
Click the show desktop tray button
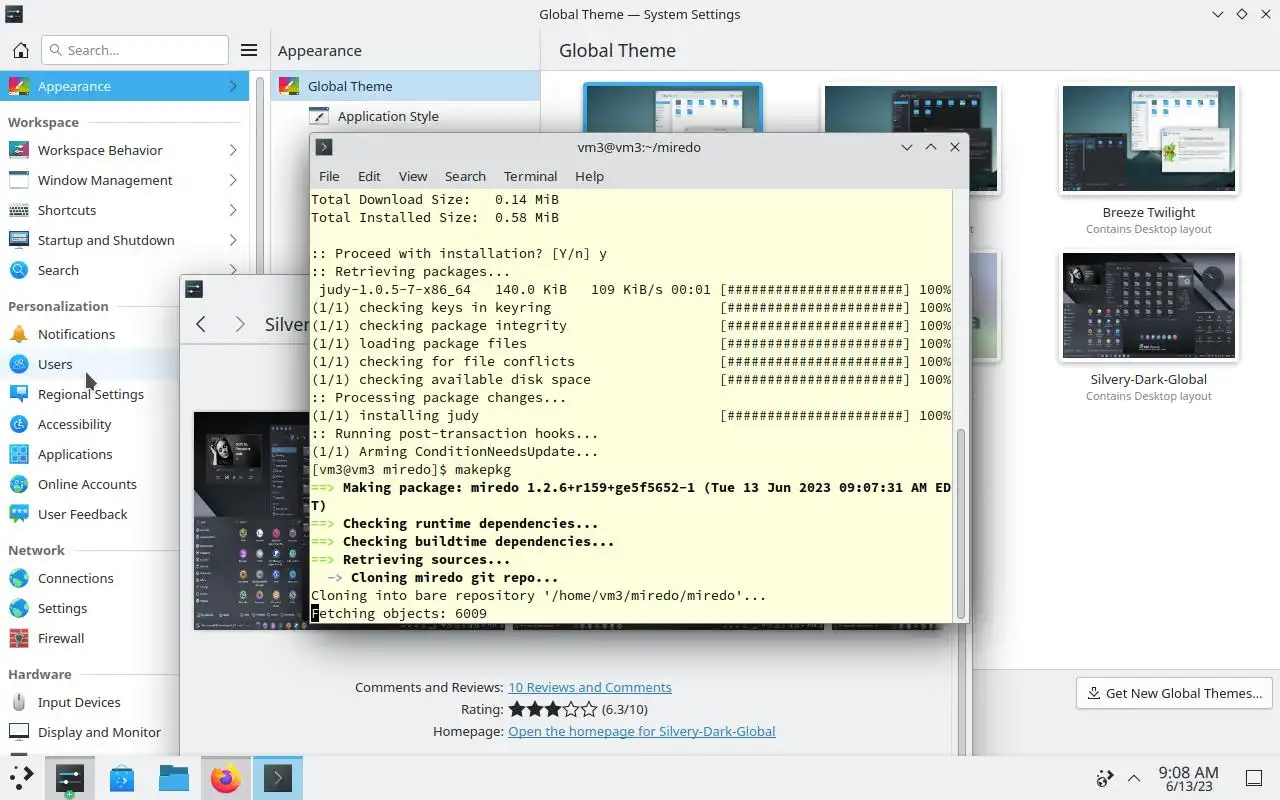click(1253, 778)
